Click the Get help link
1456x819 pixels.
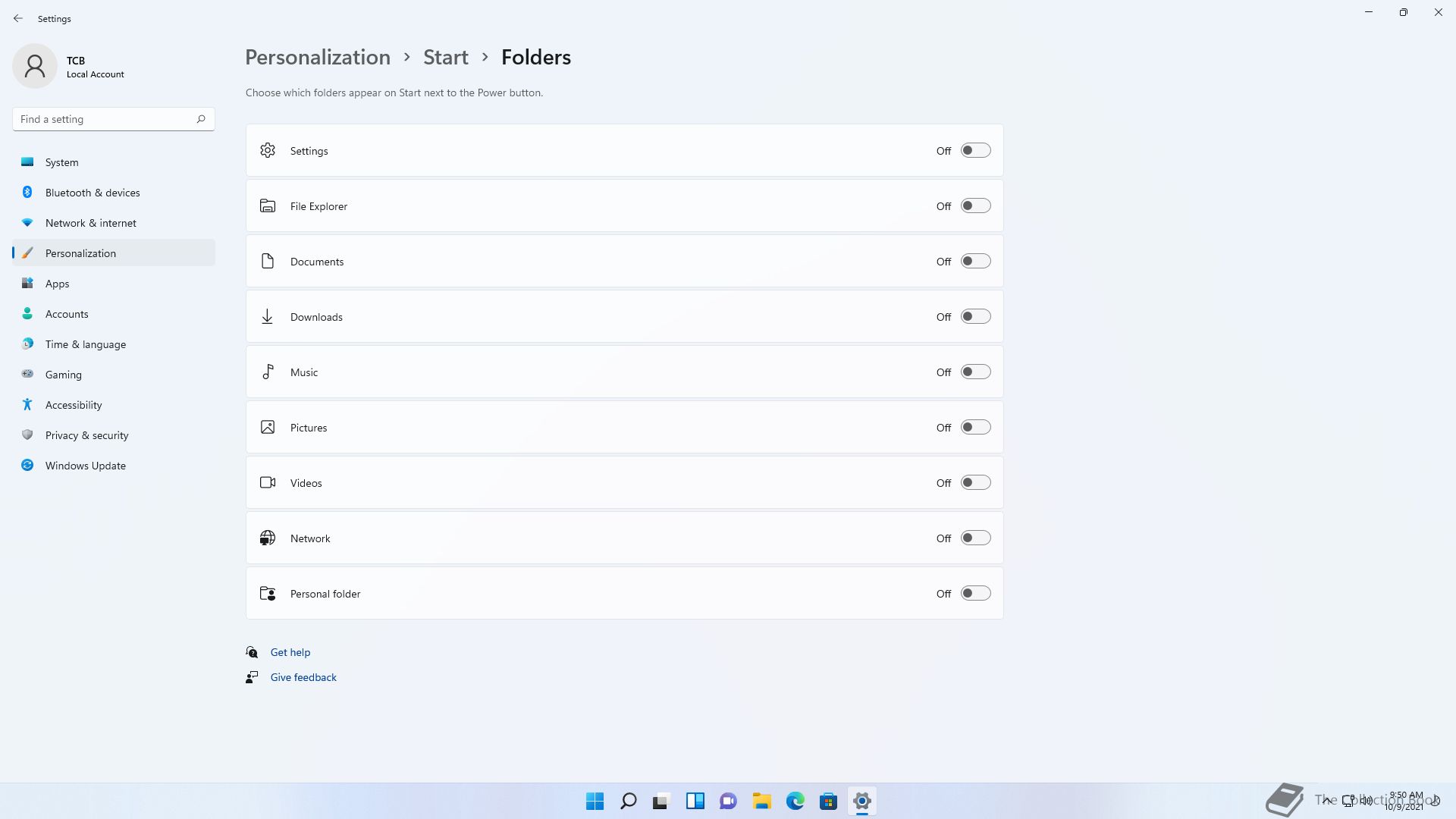coord(290,652)
